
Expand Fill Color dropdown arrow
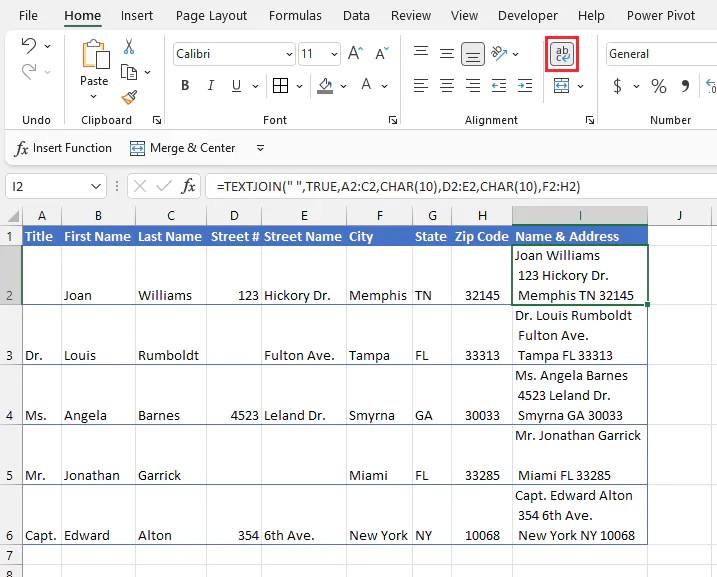(x=343, y=86)
